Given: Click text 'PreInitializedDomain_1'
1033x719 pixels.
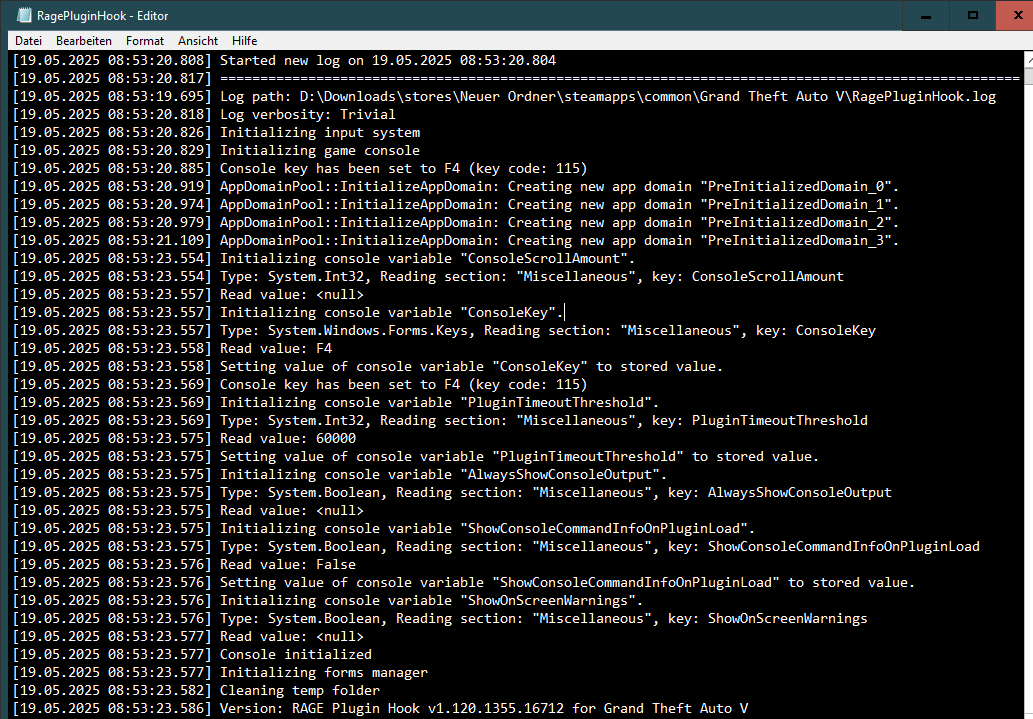Looking at the screenshot, I should (x=796, y=205).
